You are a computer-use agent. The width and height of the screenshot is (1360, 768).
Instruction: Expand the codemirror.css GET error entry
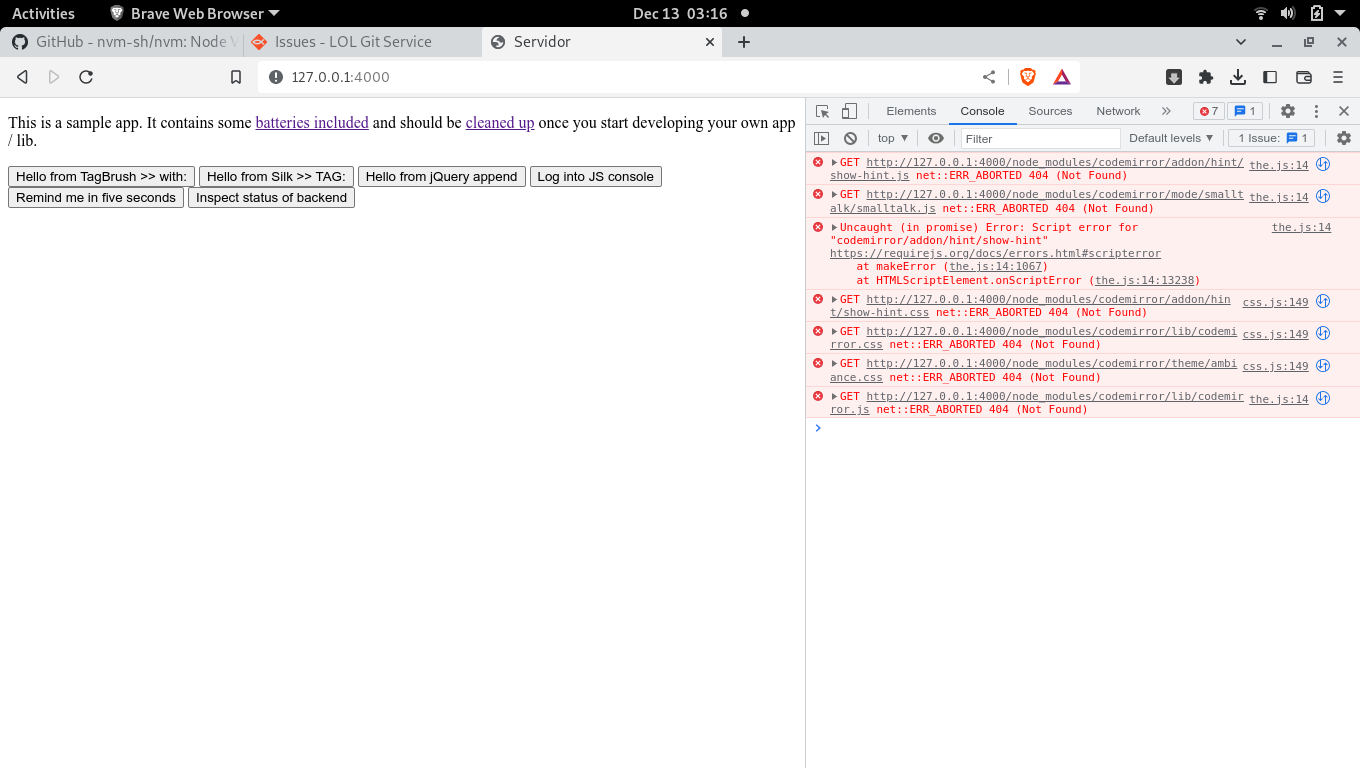point(835,332)
